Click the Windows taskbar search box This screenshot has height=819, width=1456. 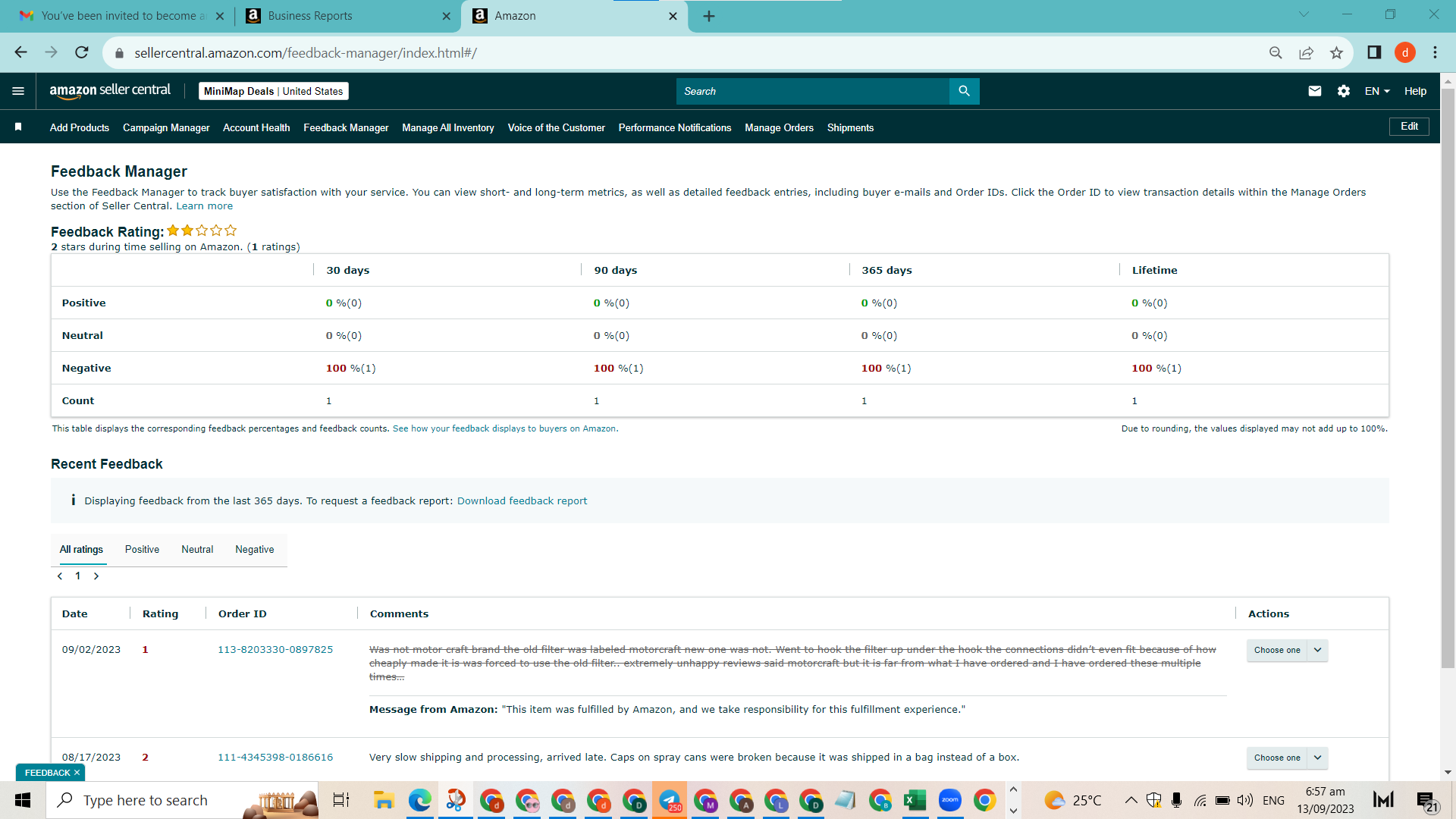[x=182, y=800]
